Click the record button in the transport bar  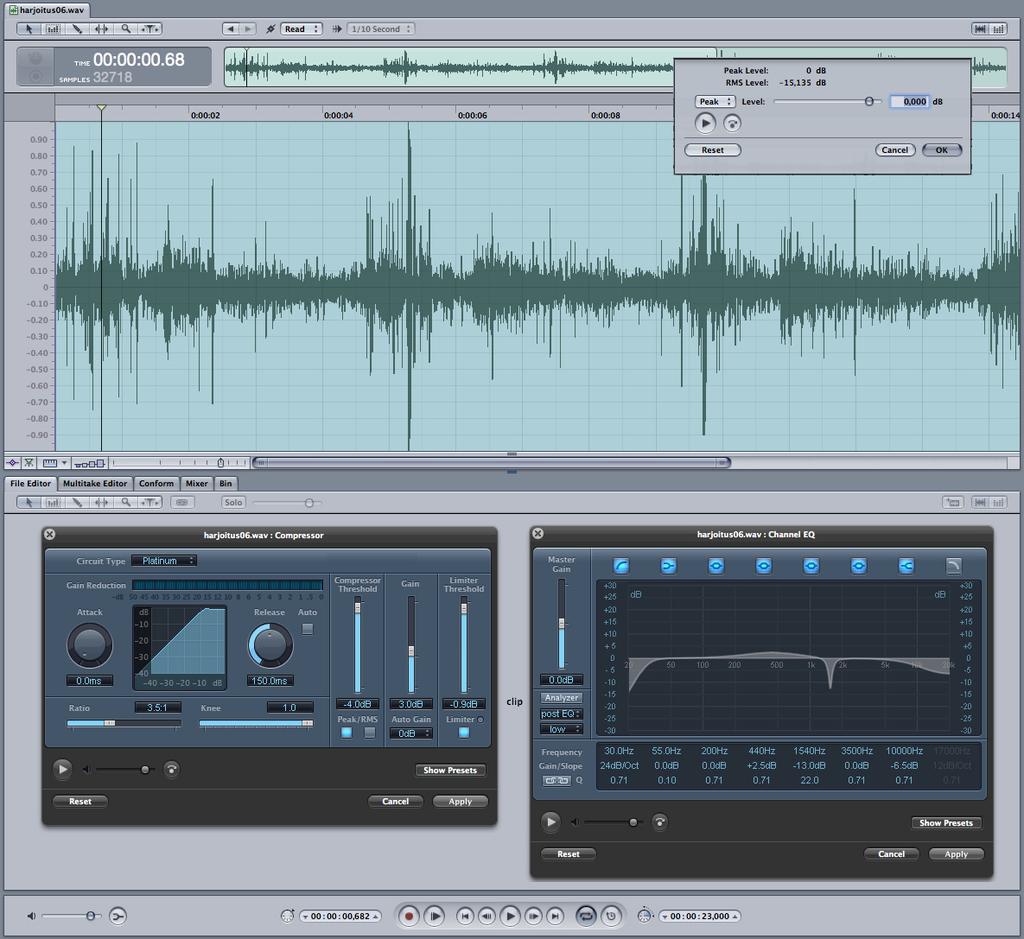click(x=409, y=916)
